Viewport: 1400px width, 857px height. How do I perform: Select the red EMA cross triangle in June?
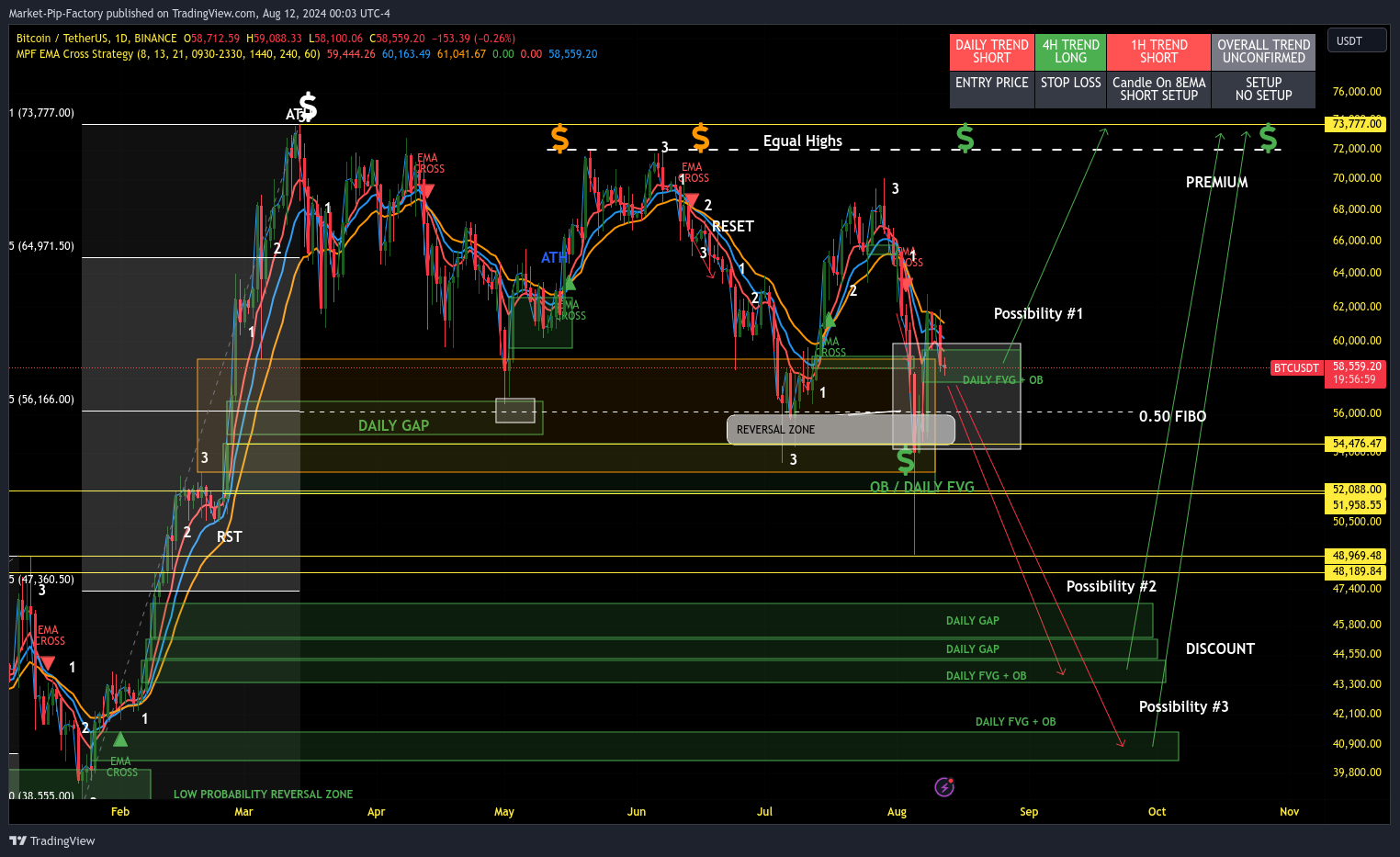(691, 199)
